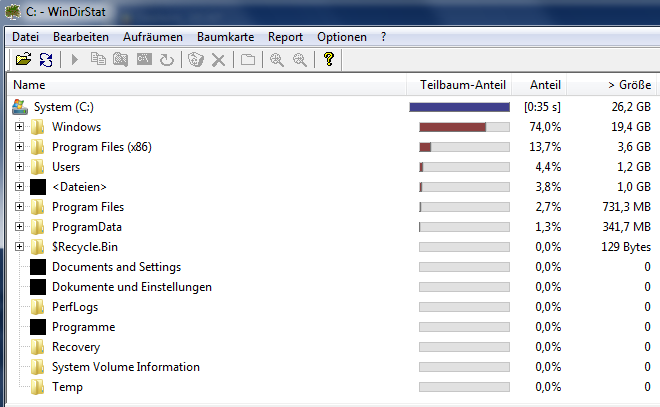Click the Zoom out magnifier icon
Image resolution: width=660 pixels, height=407 pixels.
300,59
